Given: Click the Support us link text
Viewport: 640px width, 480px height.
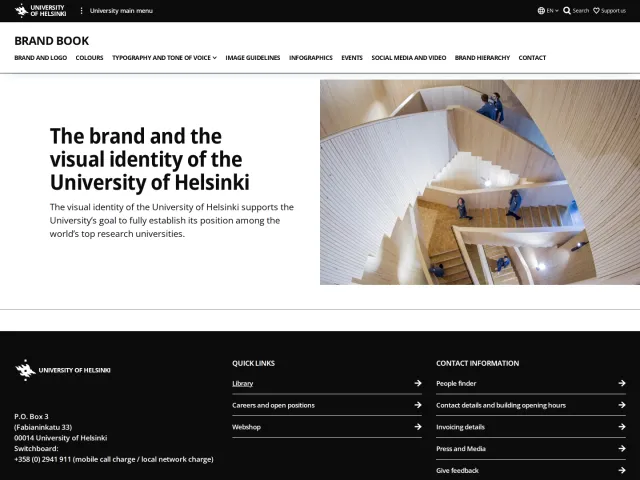Looking at the screenshot, I should pyautogui.click(x=613, y=11).
